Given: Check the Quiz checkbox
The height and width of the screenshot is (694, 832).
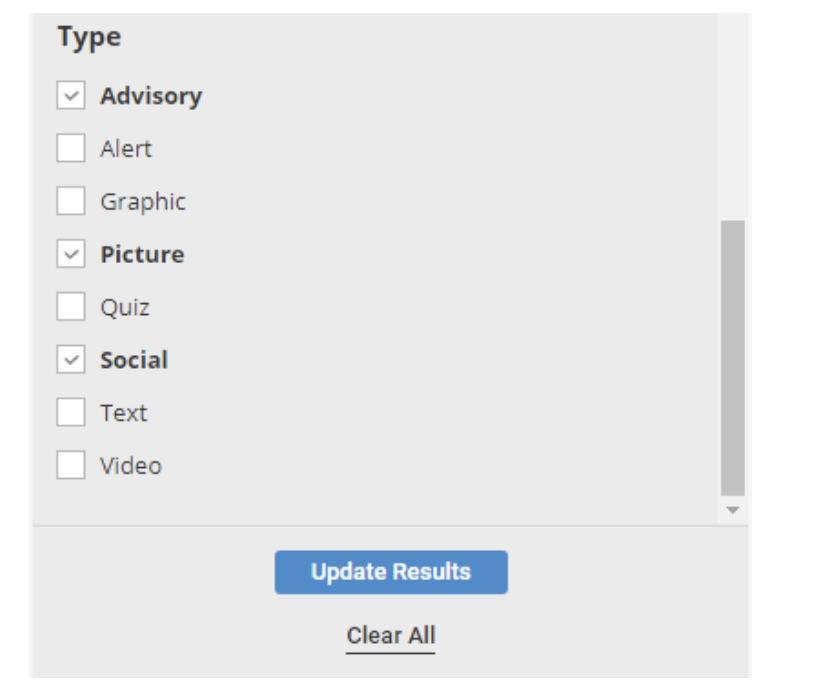Looking at the screenshot, I should pos(71,307).
